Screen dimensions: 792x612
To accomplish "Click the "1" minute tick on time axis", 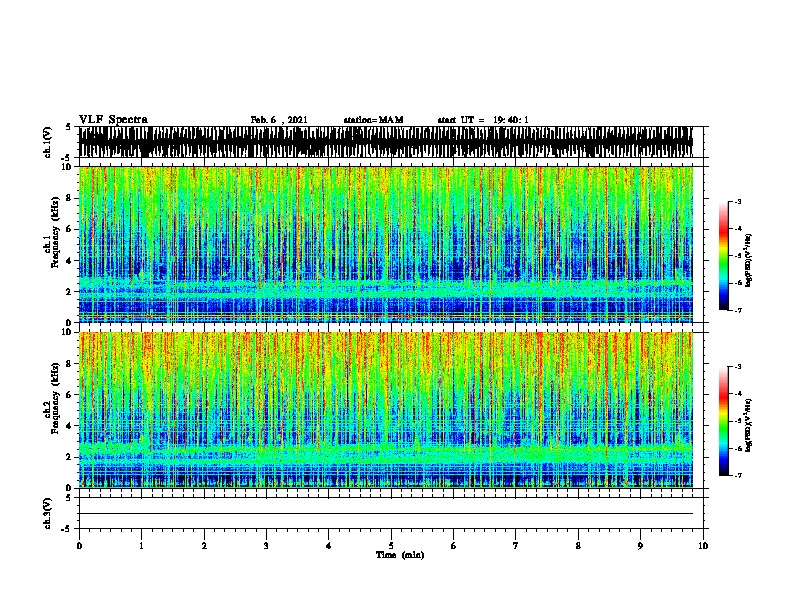I will point(141,546).
